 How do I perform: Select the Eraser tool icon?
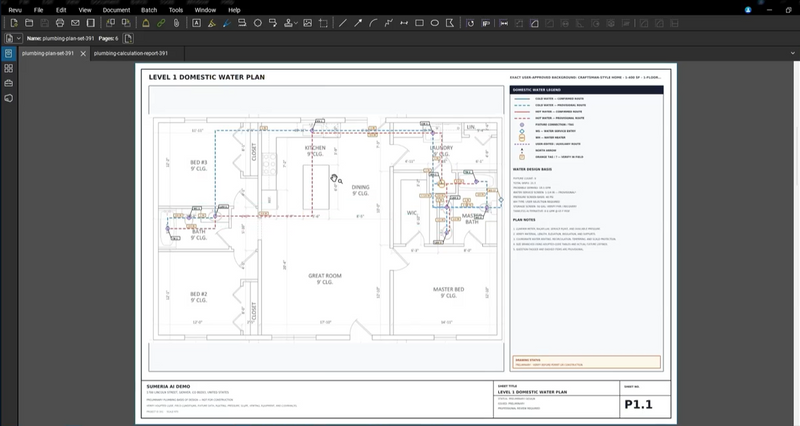(x=242, y=23)
